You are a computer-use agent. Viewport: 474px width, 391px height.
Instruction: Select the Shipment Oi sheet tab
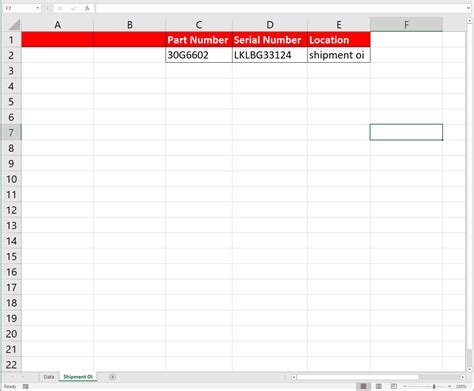78,377
